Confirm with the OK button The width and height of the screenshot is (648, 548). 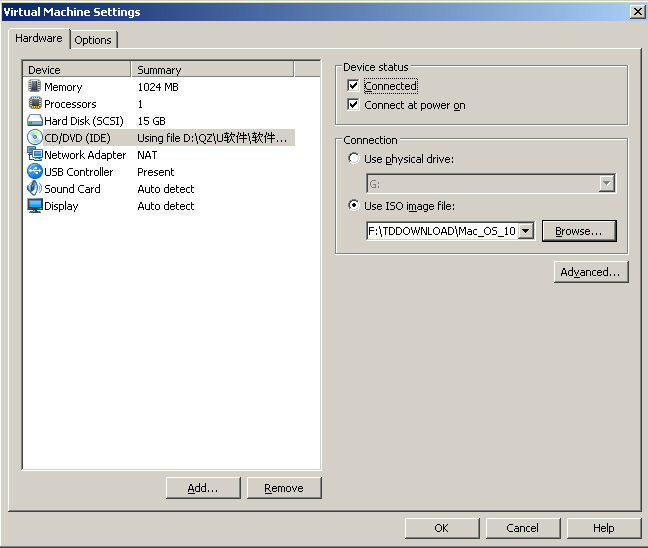point(441,528)
